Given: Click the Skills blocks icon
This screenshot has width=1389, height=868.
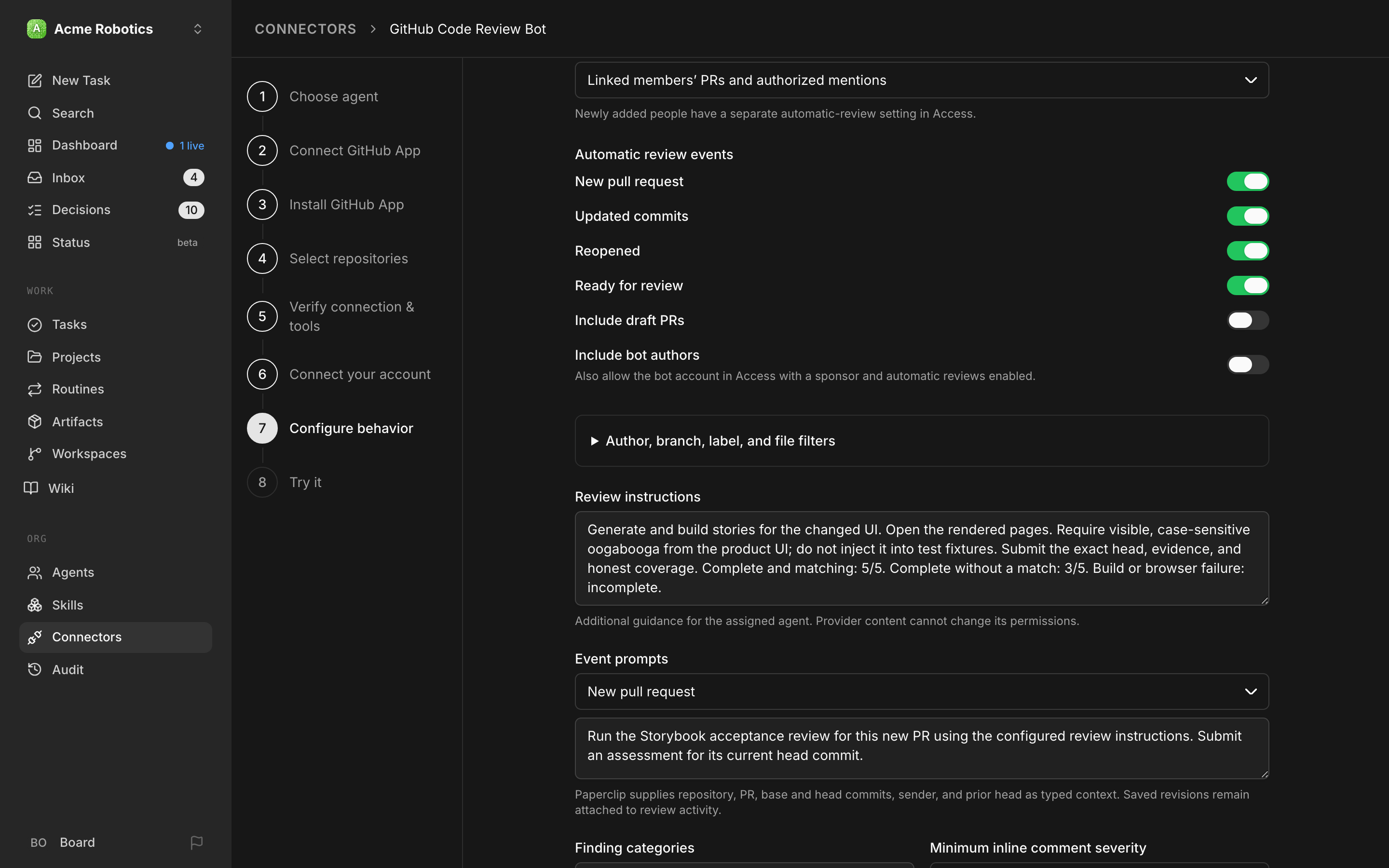Looking at the screenshot, I should [x=34, y=605].
